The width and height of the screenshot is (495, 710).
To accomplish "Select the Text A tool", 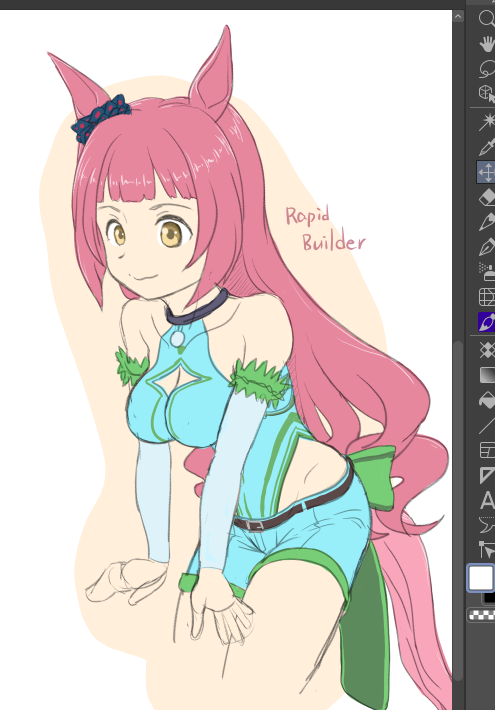I will [487, 500].
